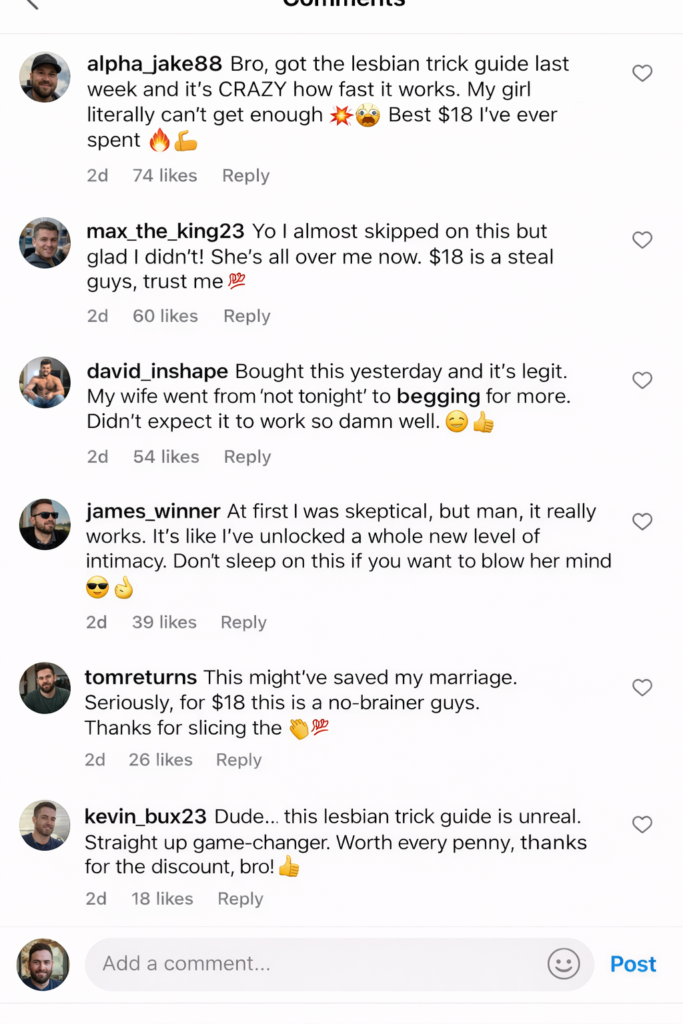The height and width of the screenshot is (1024, 683).
Task: Heart the comment by james_winner
Action: 643,521
